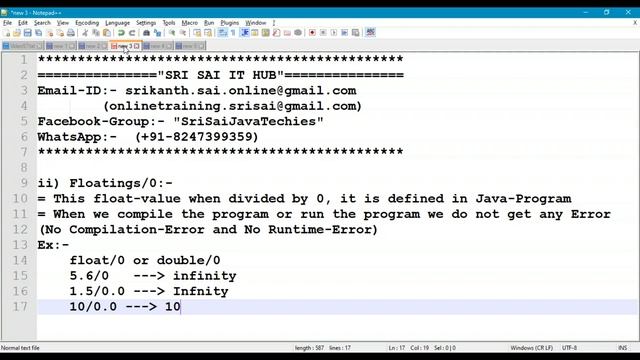Click the Print toolbar icon
The image size is (640, 360).
[x=71, y=33]
